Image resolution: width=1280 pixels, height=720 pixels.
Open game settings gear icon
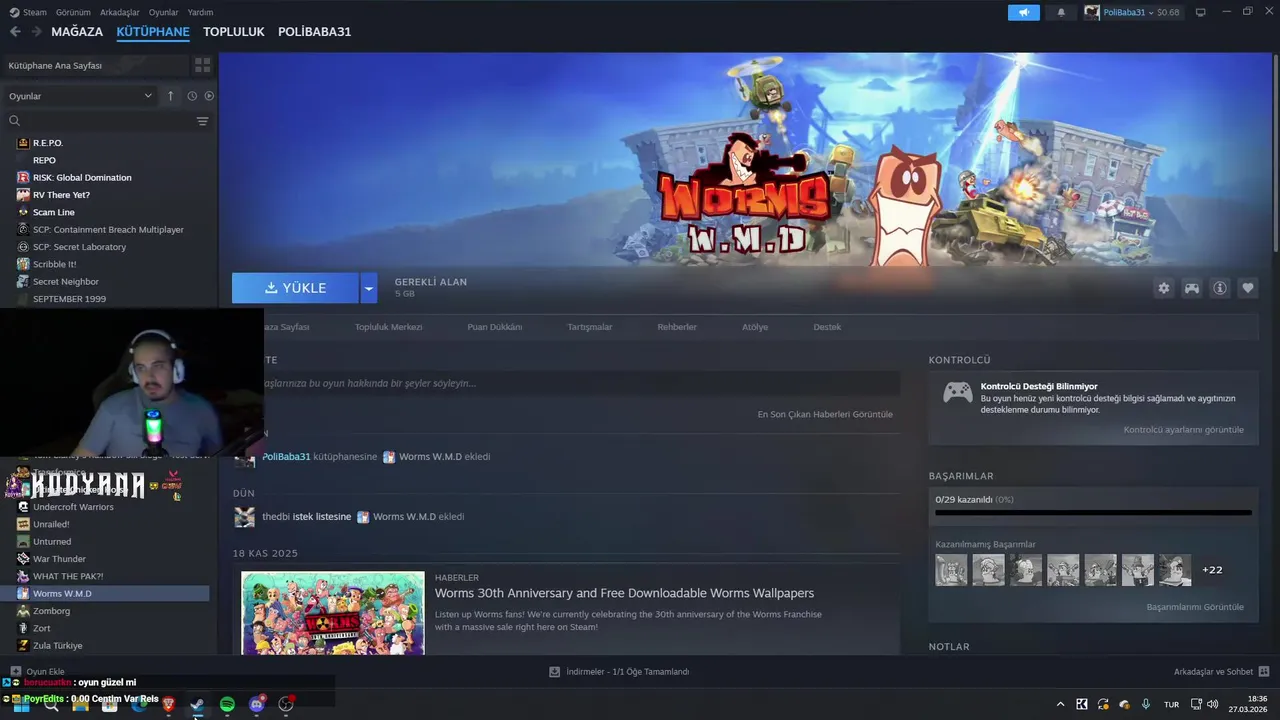pyautogui.click(x=1163, y=288)
